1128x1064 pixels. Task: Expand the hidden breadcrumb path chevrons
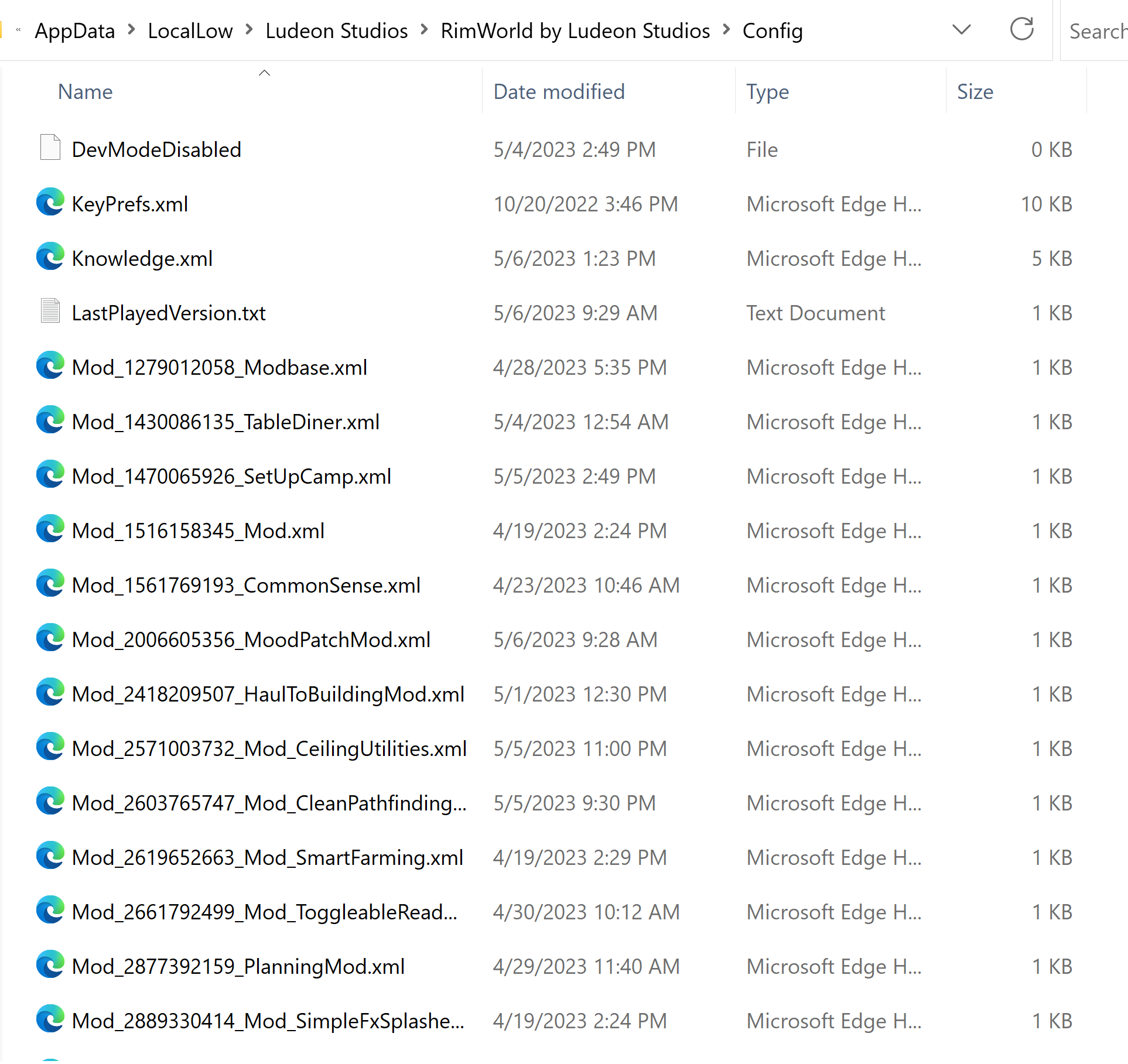coord(19,30)
